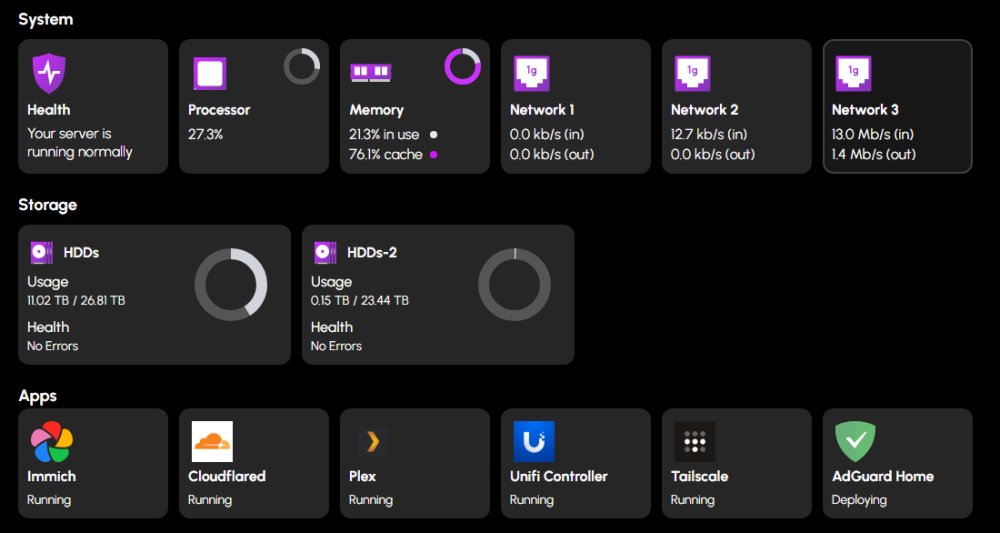The image size is (1000, 533).
Task: Open the AdGuard Home shield icon
Action: pos(856,441)
